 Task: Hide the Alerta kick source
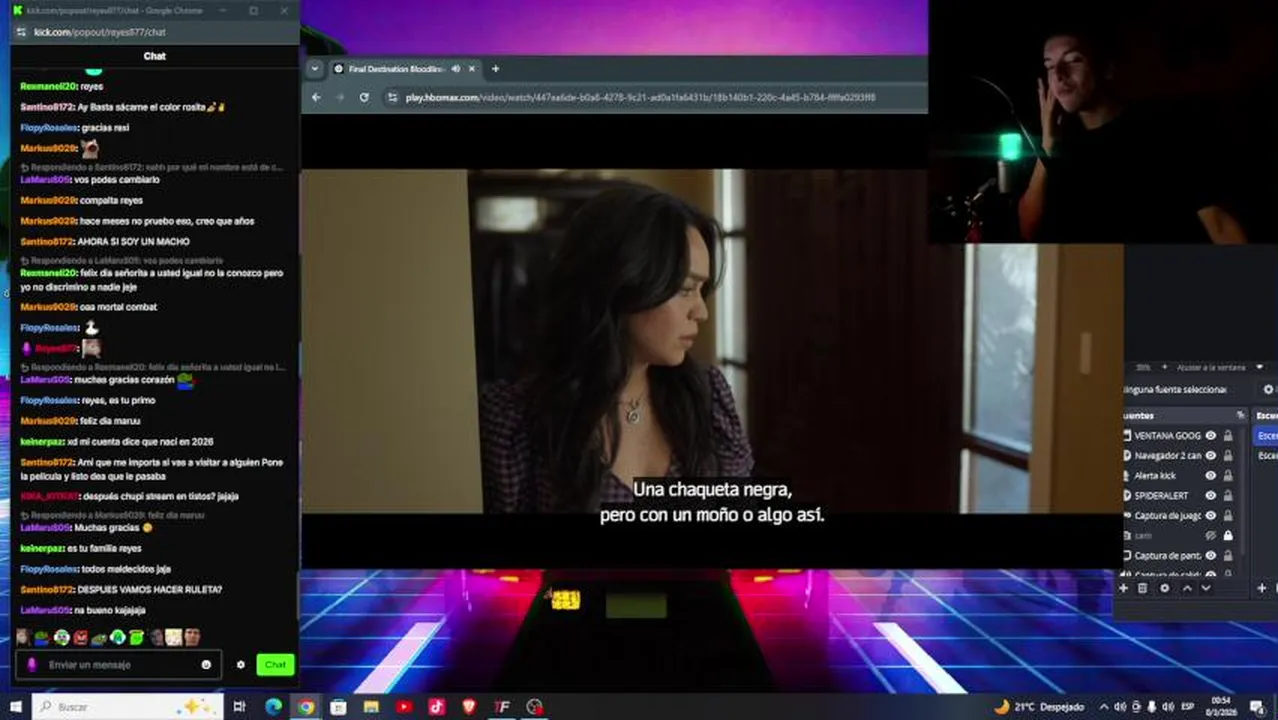1211,476
